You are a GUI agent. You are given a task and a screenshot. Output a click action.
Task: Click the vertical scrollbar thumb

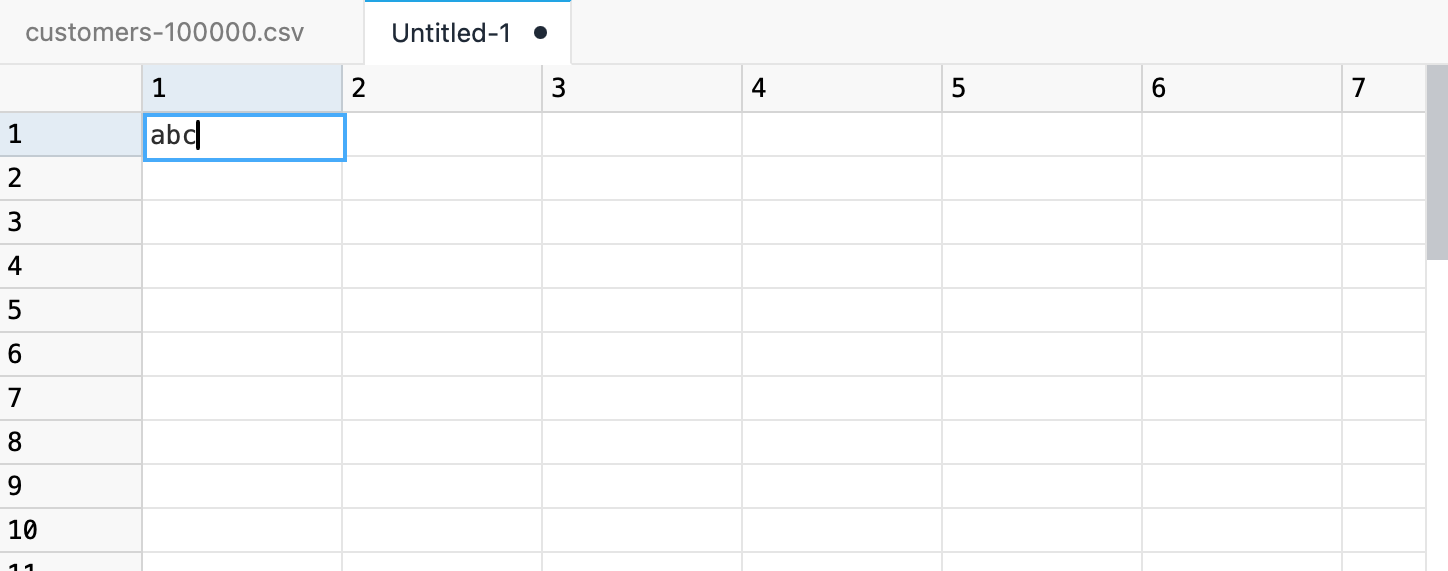tap(1437, 162)
